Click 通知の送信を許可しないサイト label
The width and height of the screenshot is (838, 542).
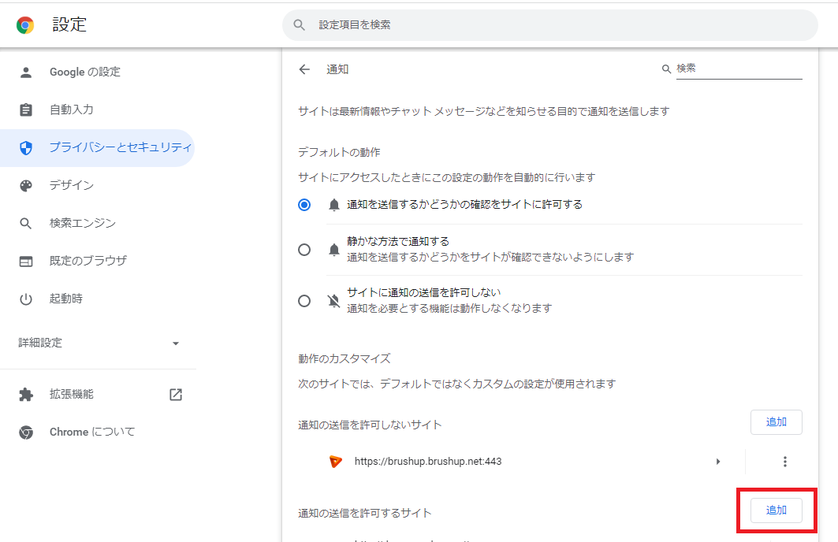click(370, 425)
